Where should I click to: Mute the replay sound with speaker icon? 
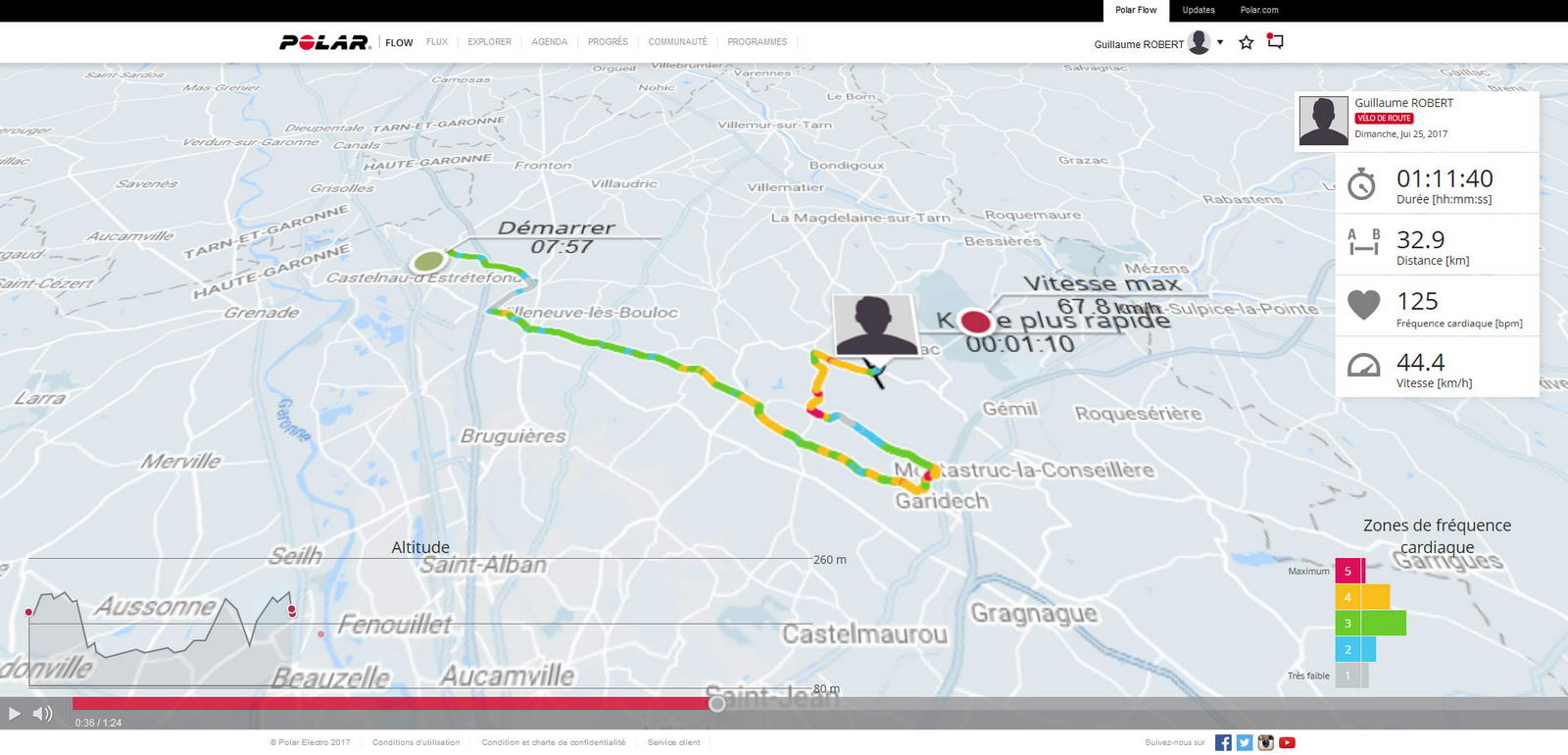pyautogui.click(x=42, y=713)
